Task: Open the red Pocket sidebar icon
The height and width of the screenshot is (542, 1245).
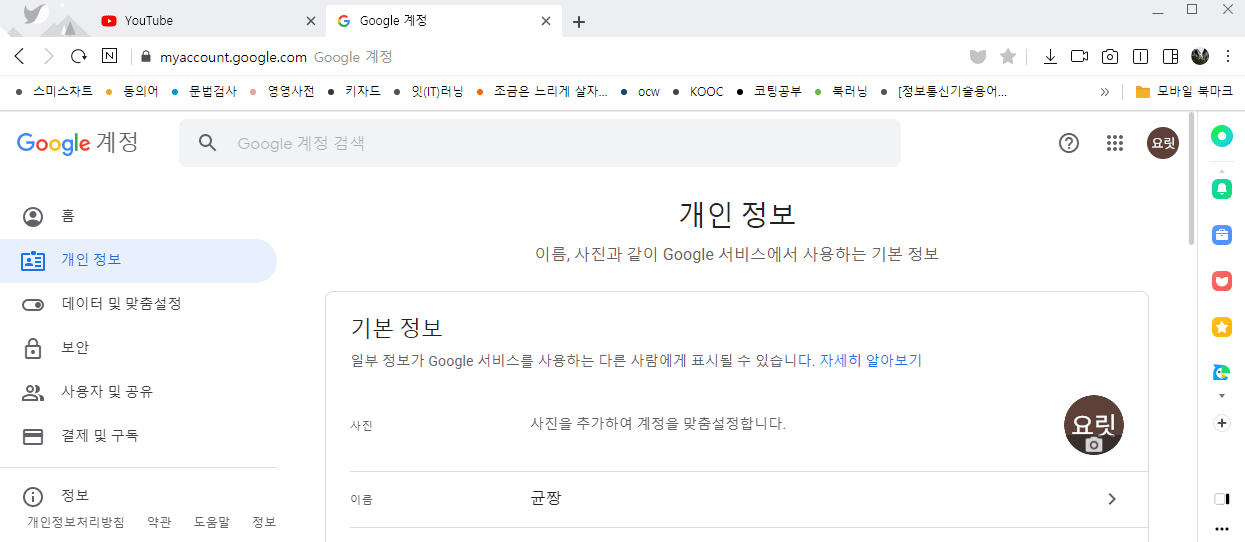Action: [x=1221, y=281]
